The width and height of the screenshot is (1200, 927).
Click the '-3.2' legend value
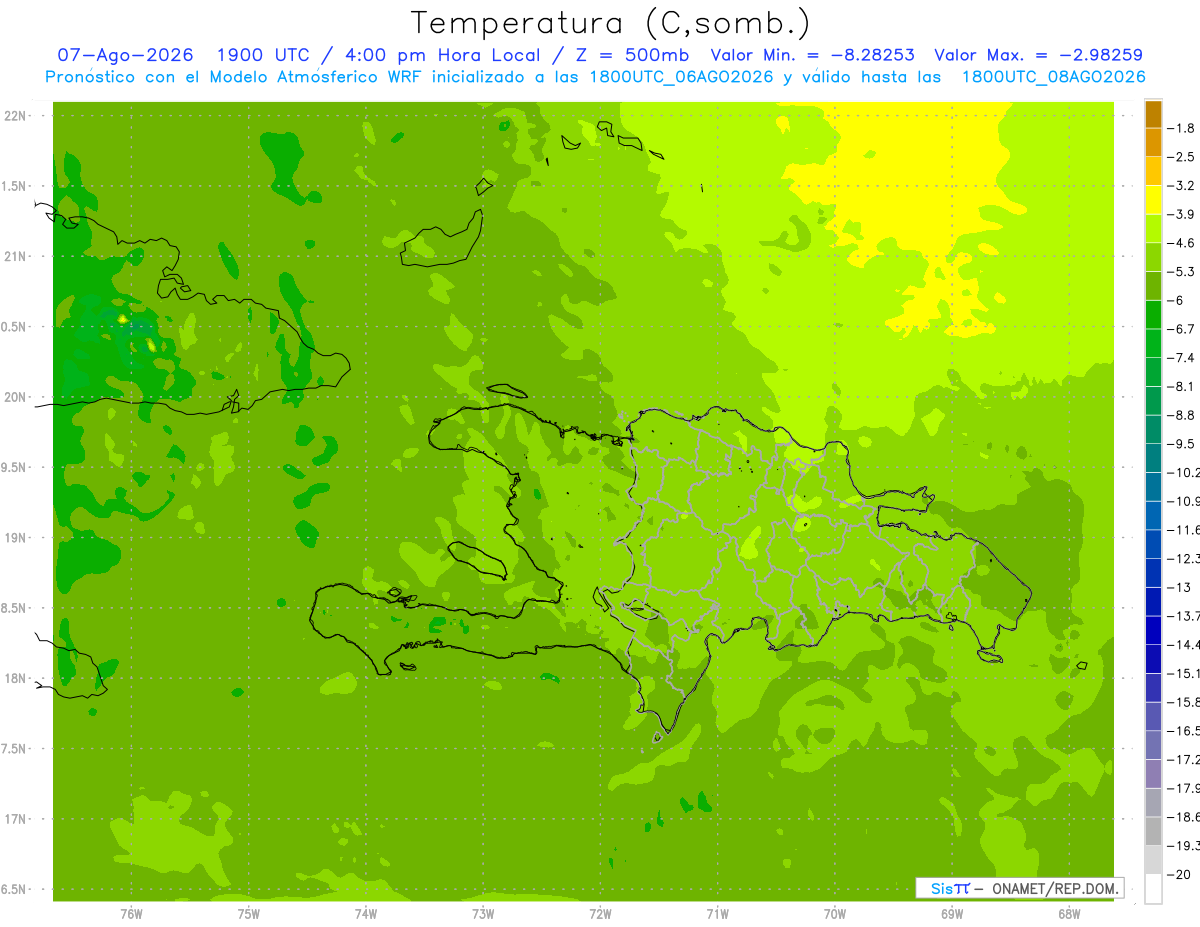[x=1183, y=186]
